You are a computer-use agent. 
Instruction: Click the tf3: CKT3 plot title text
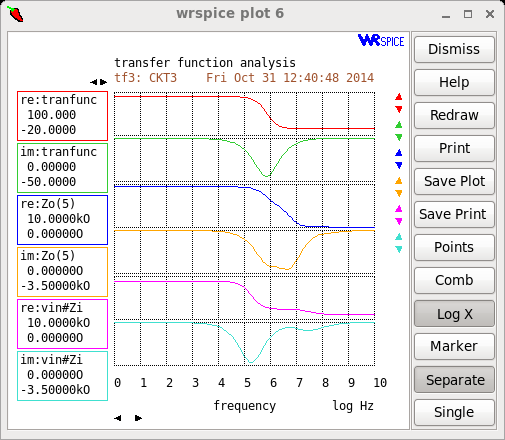(146, 78)
